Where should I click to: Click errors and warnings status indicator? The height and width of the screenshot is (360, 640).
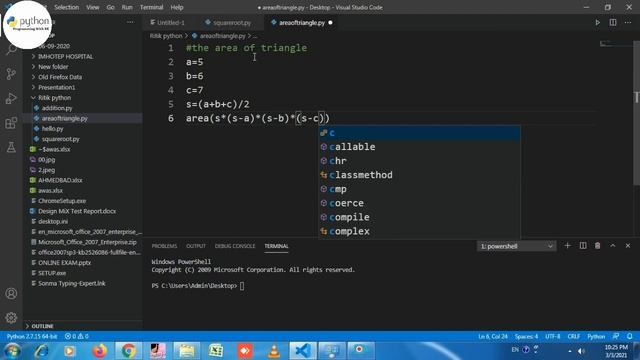[77, 336]
